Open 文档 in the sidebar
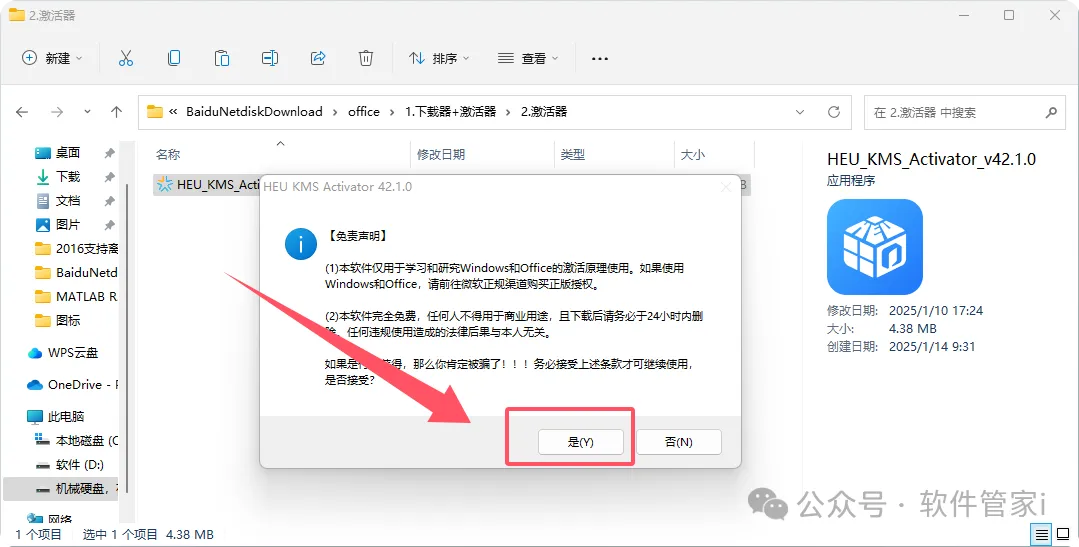1079x547 pixels. pyautogui.click(x=67, y=201)
